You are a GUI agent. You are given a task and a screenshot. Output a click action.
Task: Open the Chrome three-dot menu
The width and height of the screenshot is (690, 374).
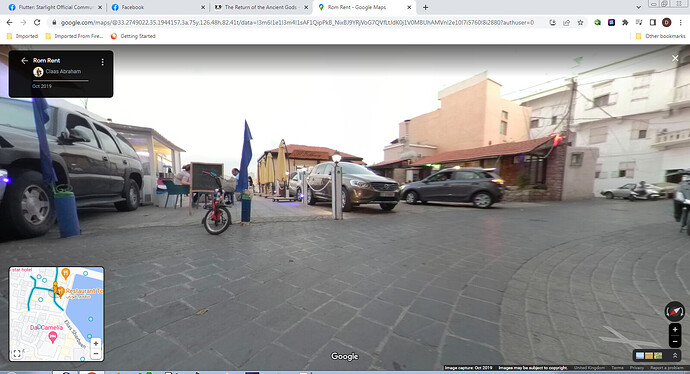point(681,22)
